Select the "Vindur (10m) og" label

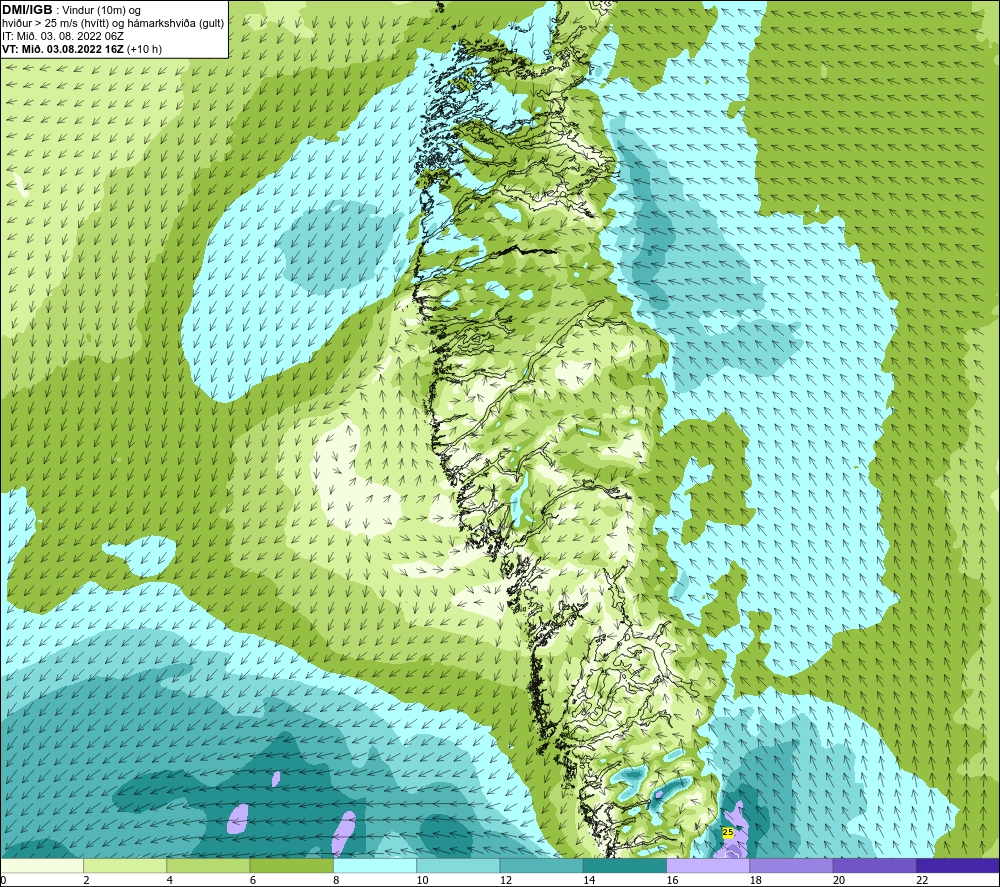pyautogui.click(x=101, y=11)
